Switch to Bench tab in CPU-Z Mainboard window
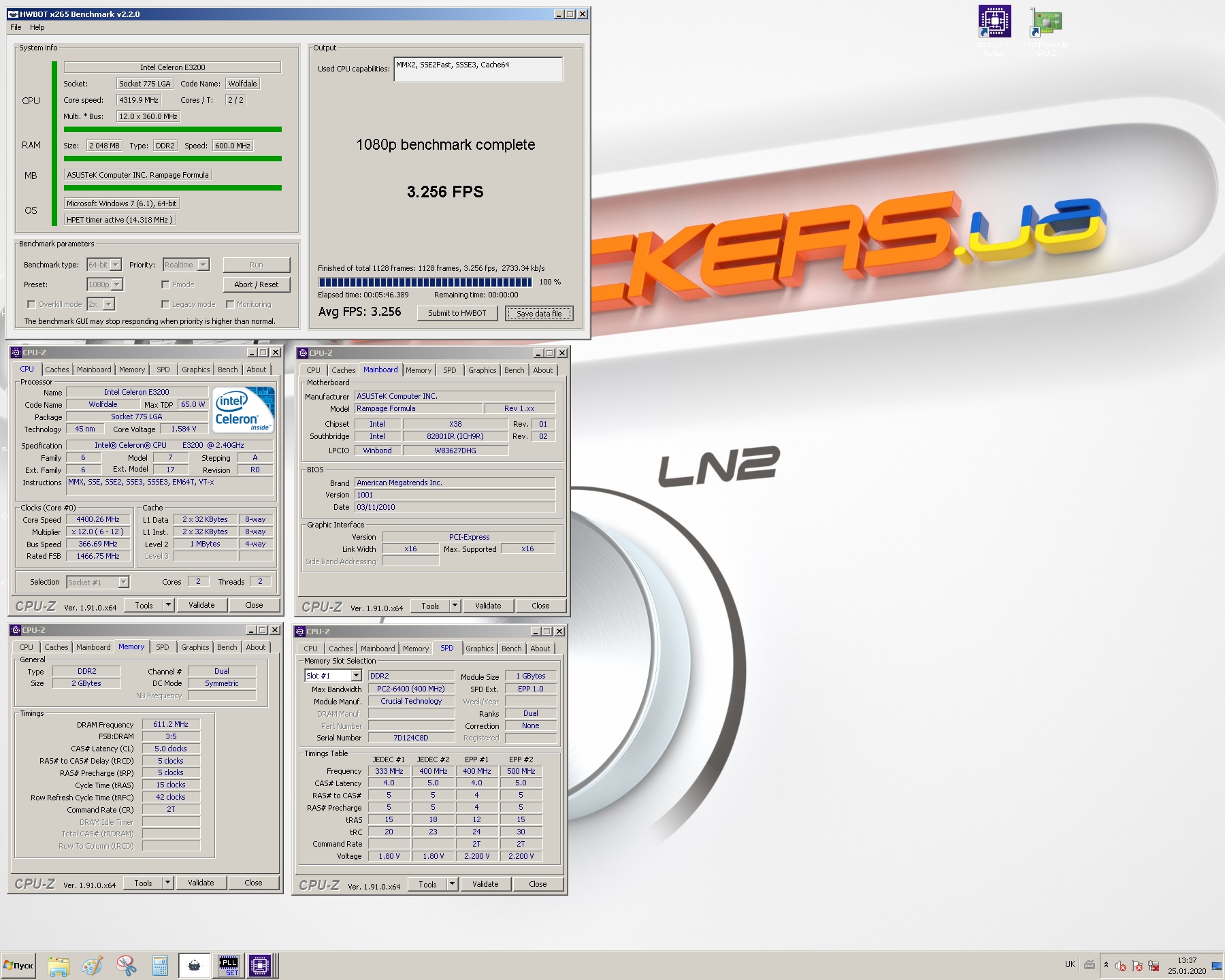This screenshot has width=1225, height=980. pyautogui.click(x=514, y=370)
